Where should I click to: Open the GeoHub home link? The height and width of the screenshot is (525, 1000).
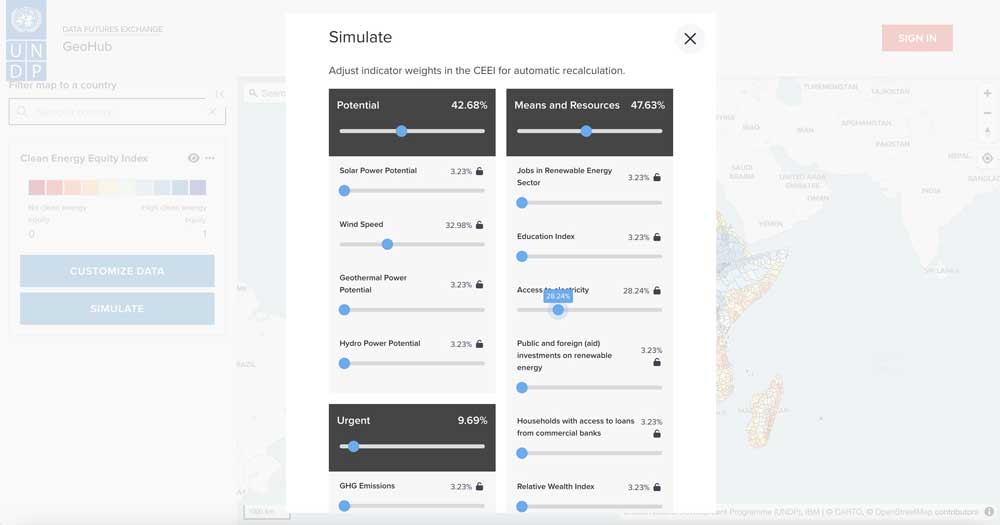87,47
